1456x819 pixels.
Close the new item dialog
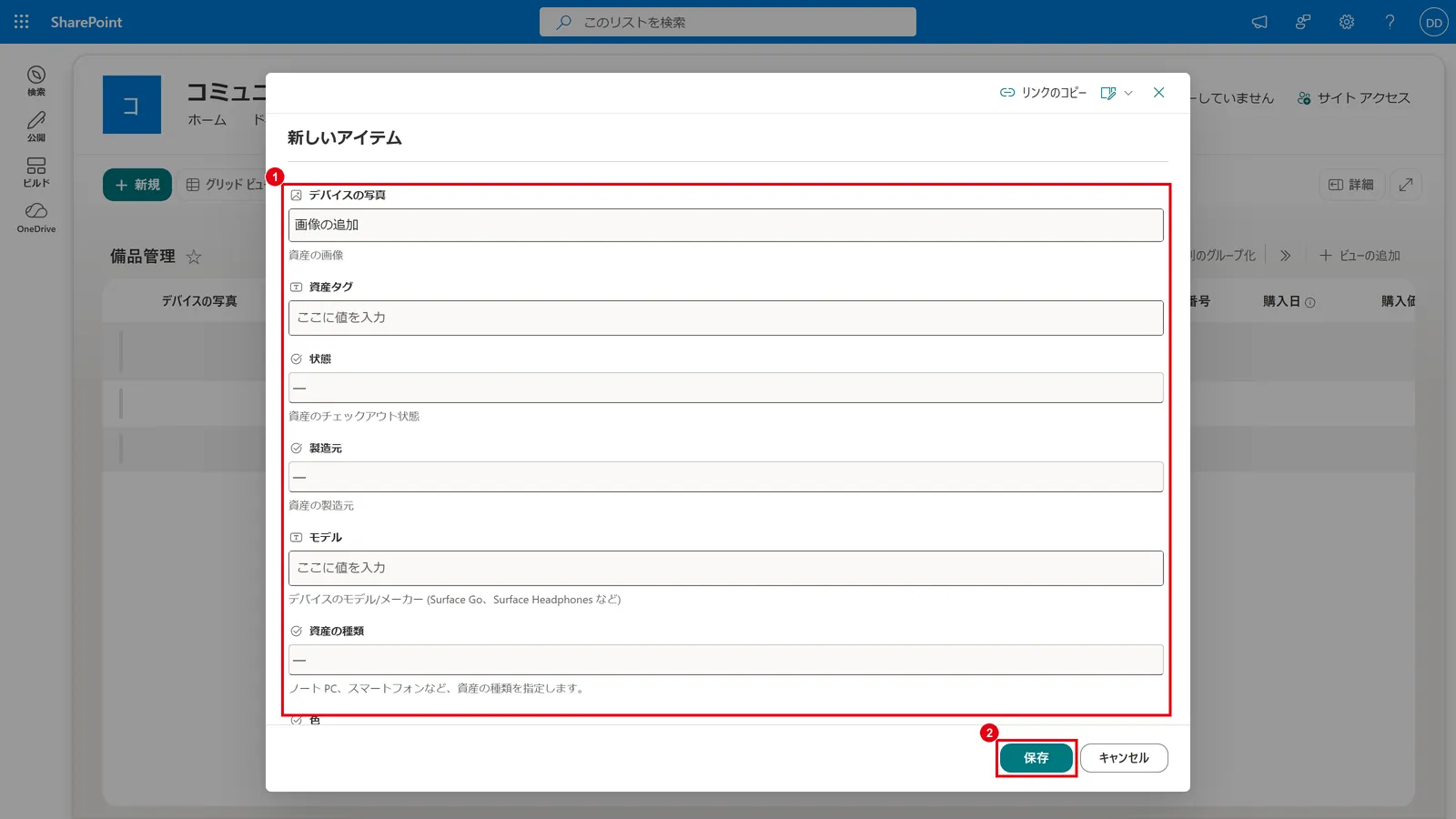[1158, 93]
